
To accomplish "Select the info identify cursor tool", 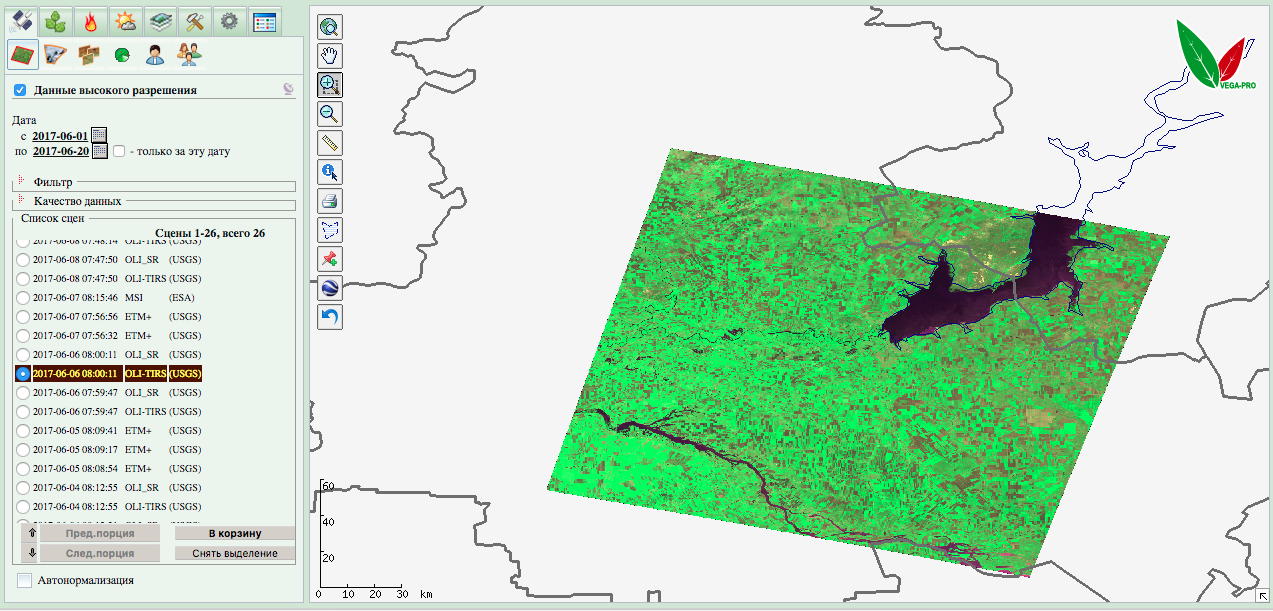I will tap(330, 172).
